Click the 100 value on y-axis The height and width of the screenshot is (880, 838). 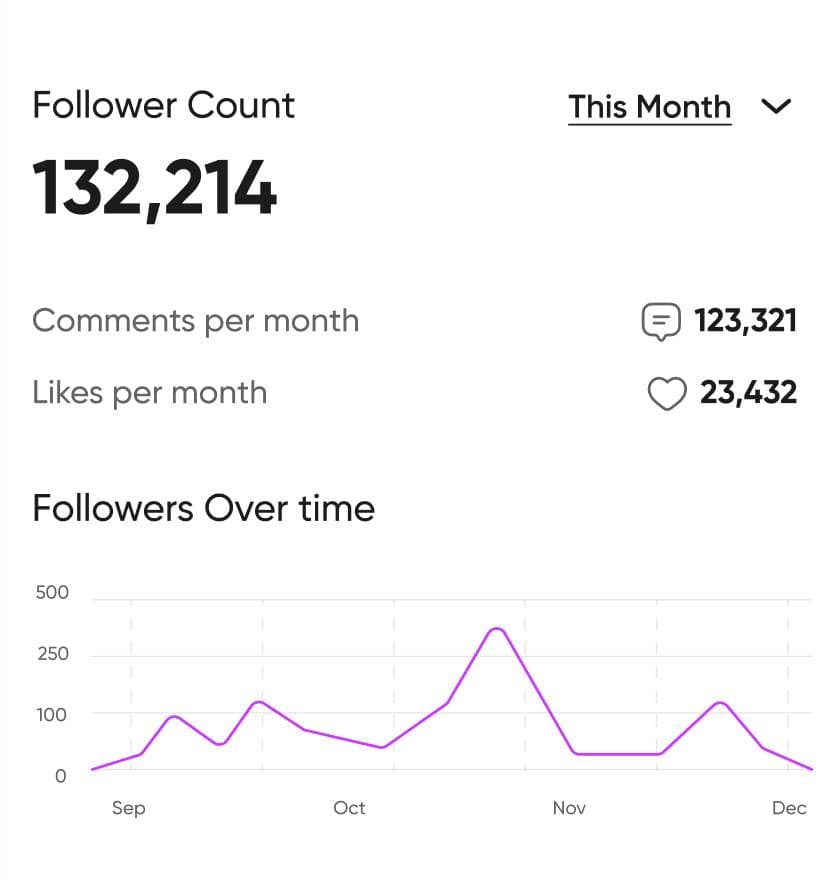click(x=52, y=715)
